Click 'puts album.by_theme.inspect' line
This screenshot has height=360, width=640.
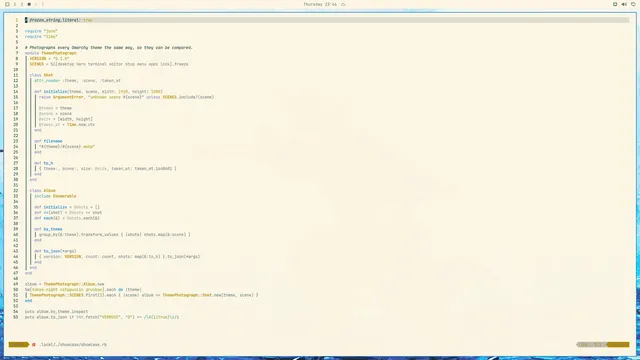(x=56, y=312)
